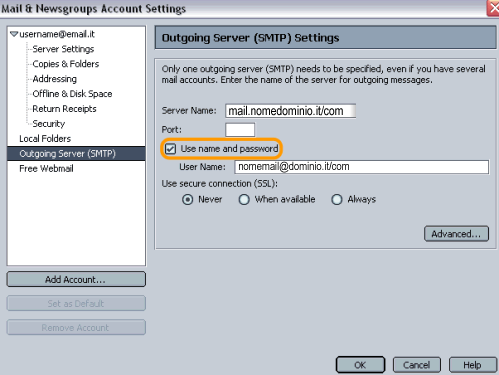The image size is (499, 375).
Task: Select the Never SSL radio button
Action: [188, 199]
